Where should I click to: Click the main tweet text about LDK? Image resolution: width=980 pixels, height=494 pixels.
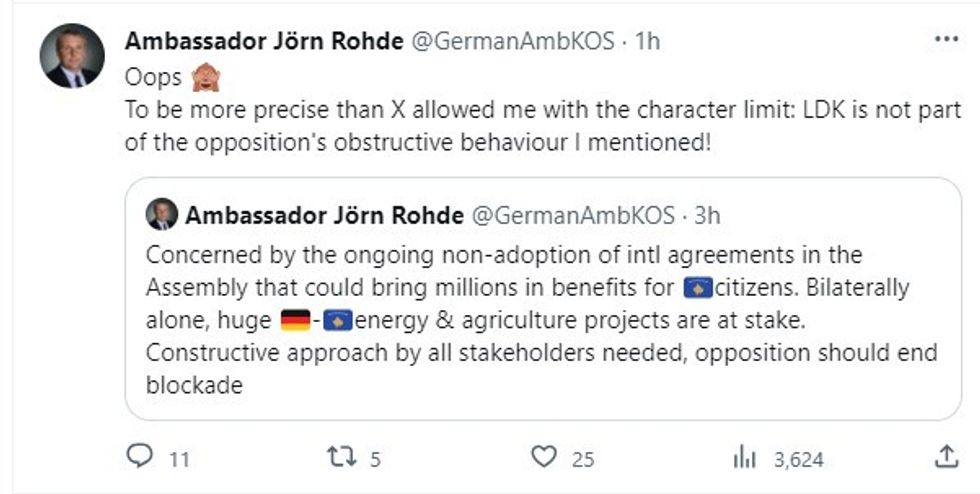click(540, 125)
